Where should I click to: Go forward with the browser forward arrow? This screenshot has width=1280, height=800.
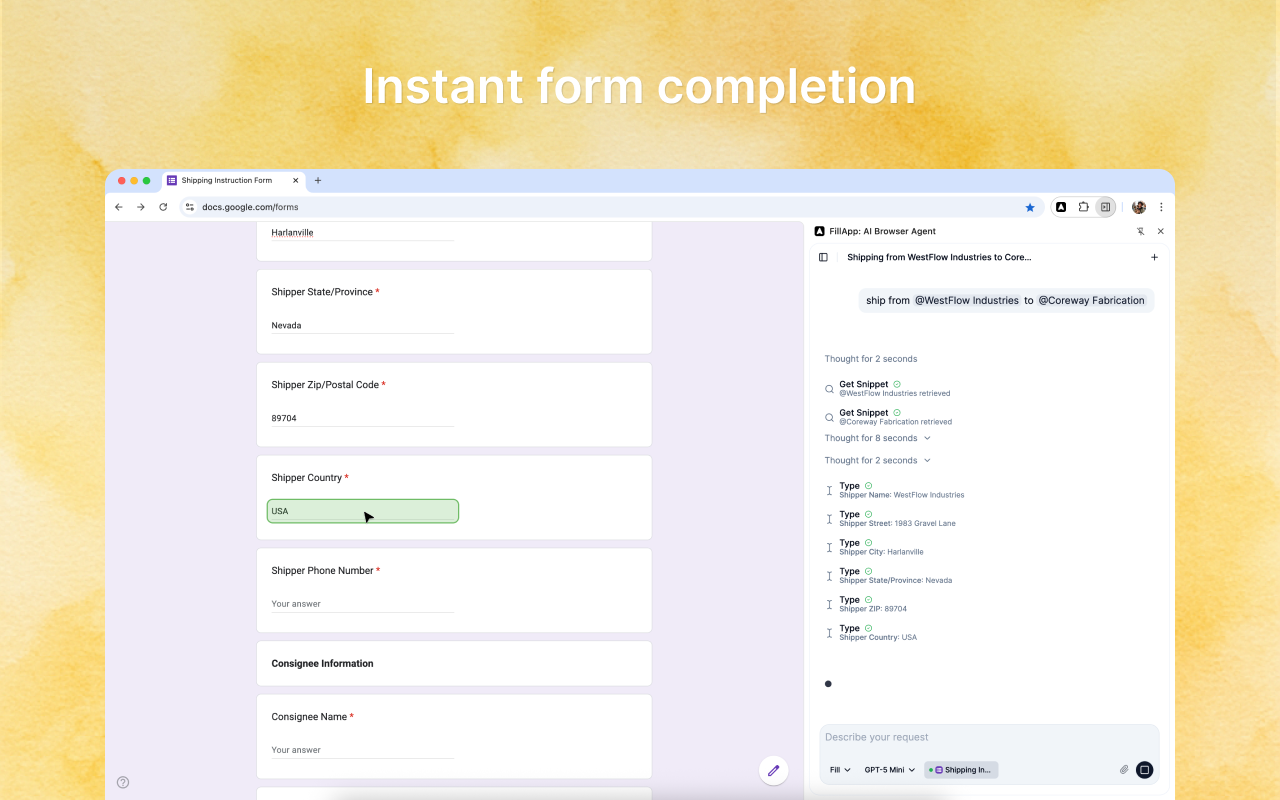click(x=141, y=207)
